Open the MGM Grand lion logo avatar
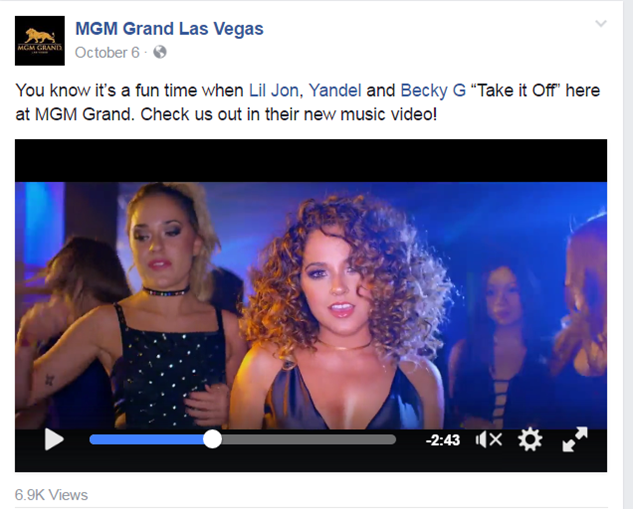This screenshot has width=633, height=509. 40,41
